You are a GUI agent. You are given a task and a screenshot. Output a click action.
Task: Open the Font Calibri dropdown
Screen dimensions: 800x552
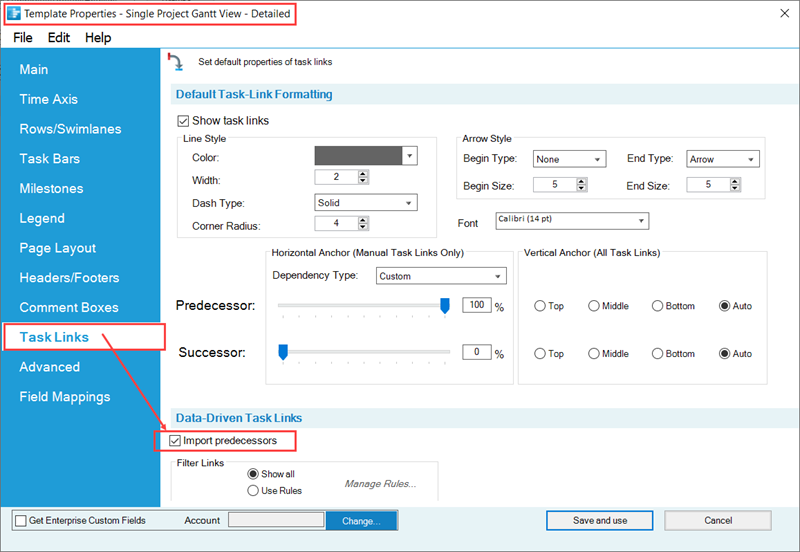tap(572, 221)
